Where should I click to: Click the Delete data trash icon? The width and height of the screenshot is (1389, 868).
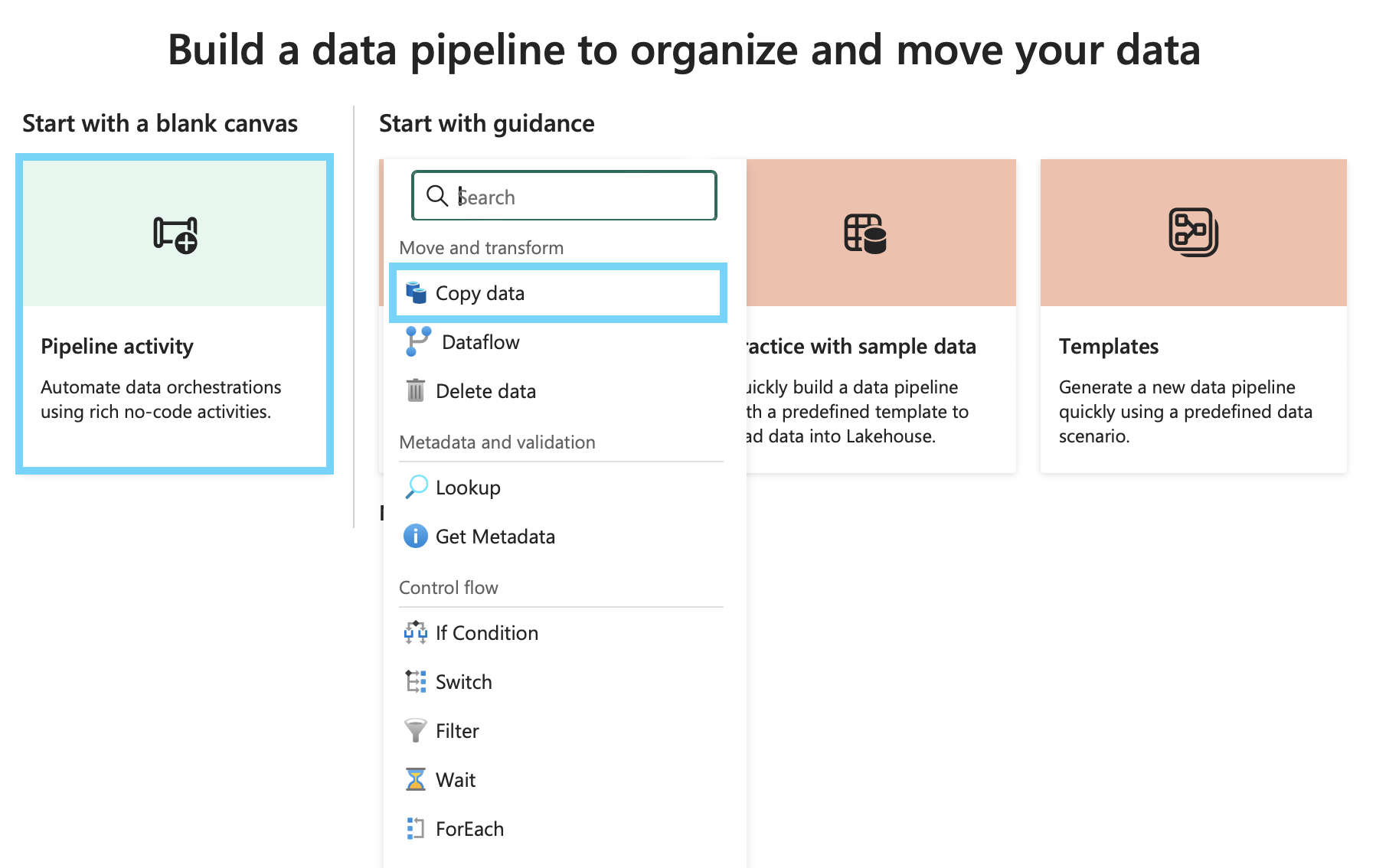(x=416, y=390)
